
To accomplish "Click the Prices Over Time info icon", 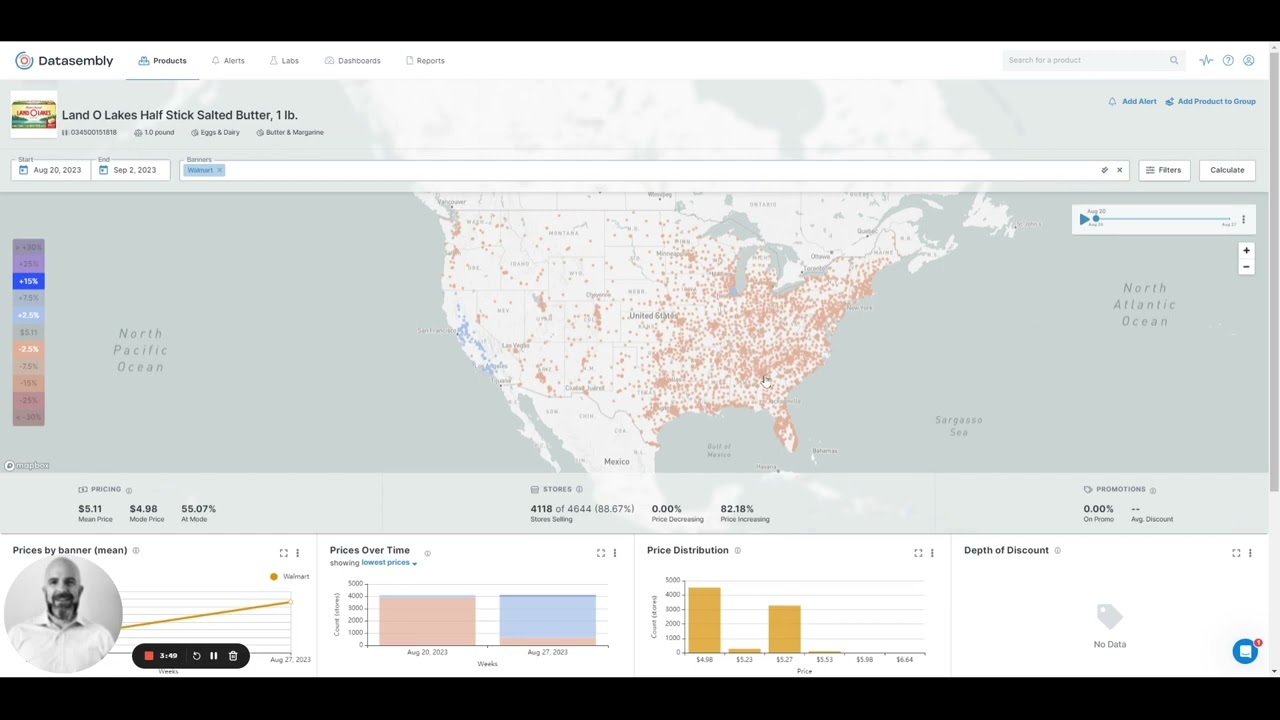I will (x=427, y=553).
